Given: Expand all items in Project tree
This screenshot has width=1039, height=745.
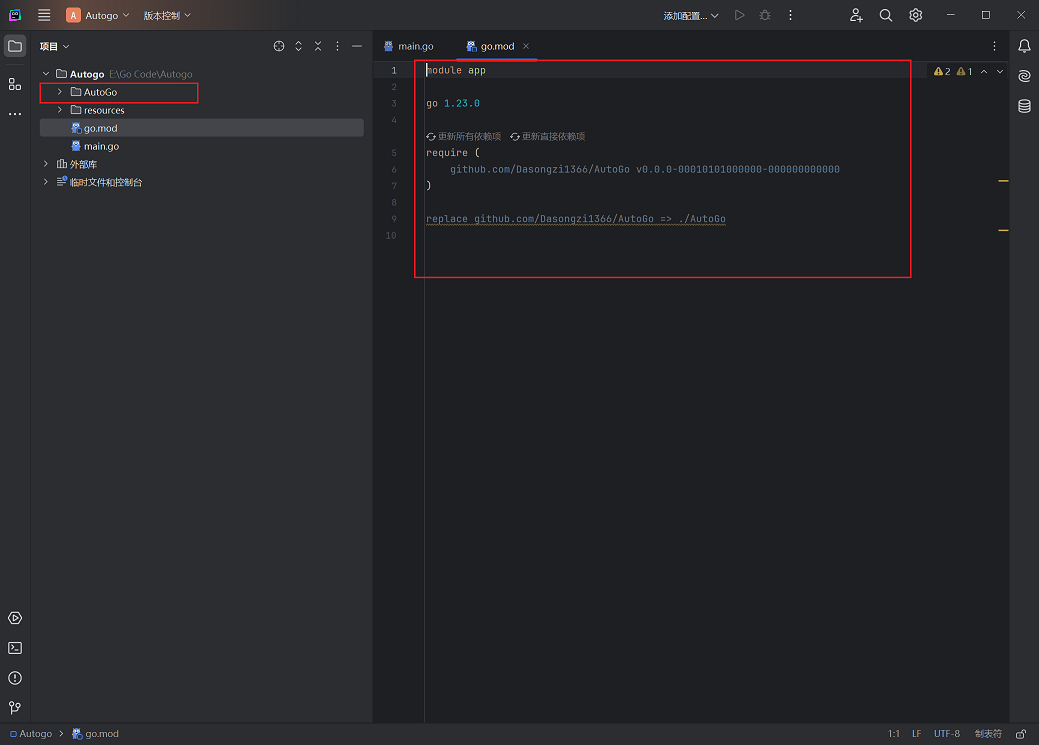Looking at the screenshot, I should tap(298, 46).
